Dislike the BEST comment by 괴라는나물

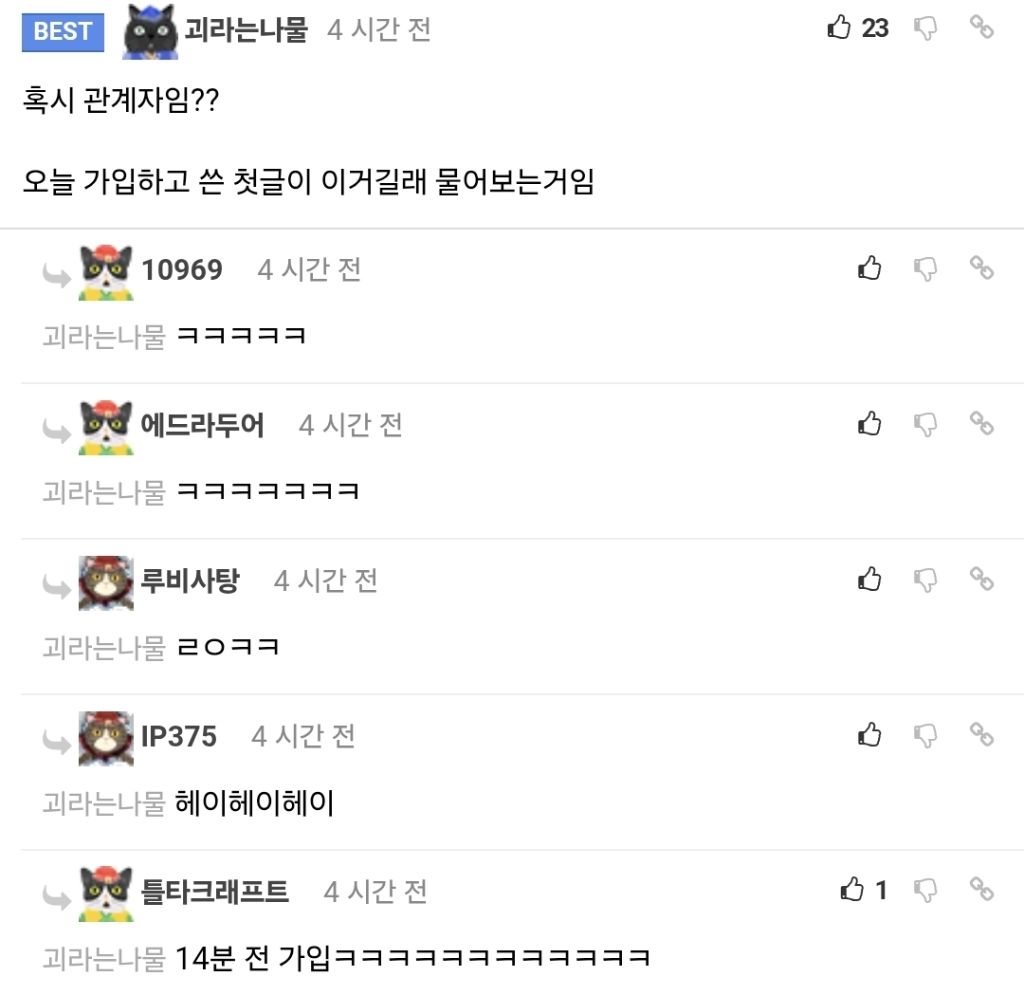tap(925, 28)
